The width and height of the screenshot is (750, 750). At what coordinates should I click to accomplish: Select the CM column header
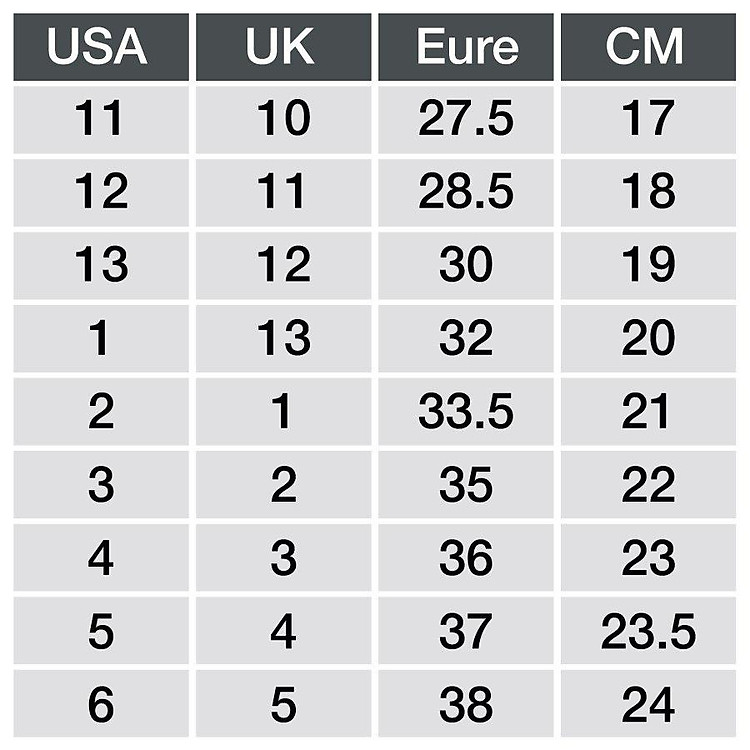click(648, 47)
